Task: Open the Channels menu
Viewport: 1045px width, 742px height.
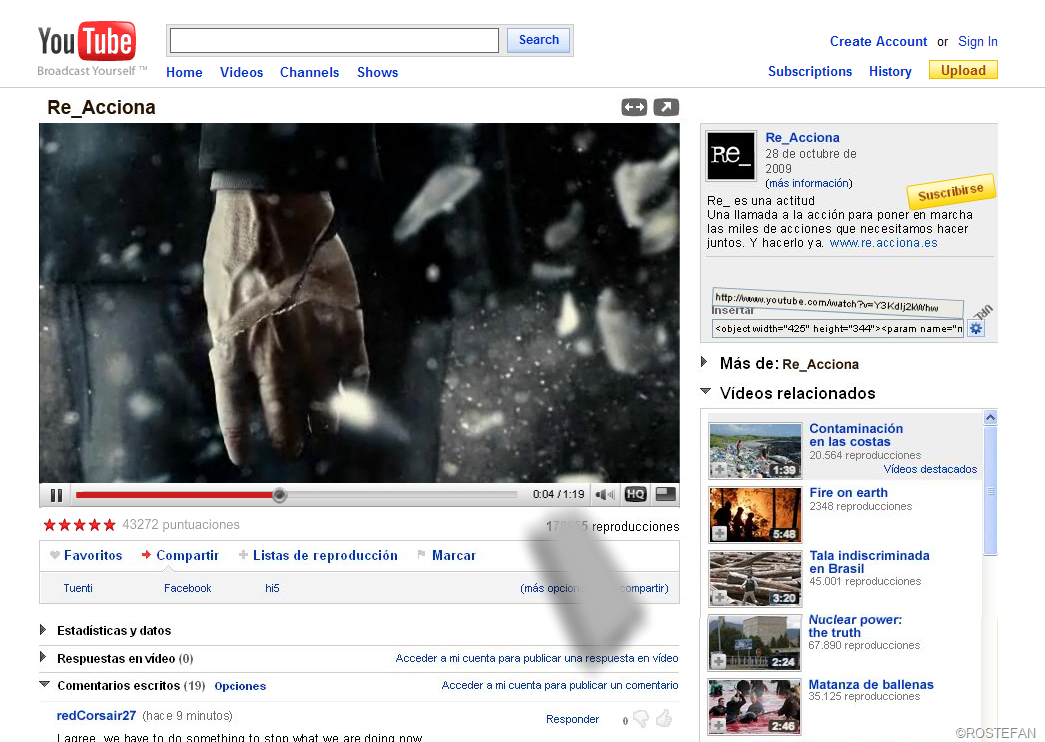Action: (x=309, y=72)
